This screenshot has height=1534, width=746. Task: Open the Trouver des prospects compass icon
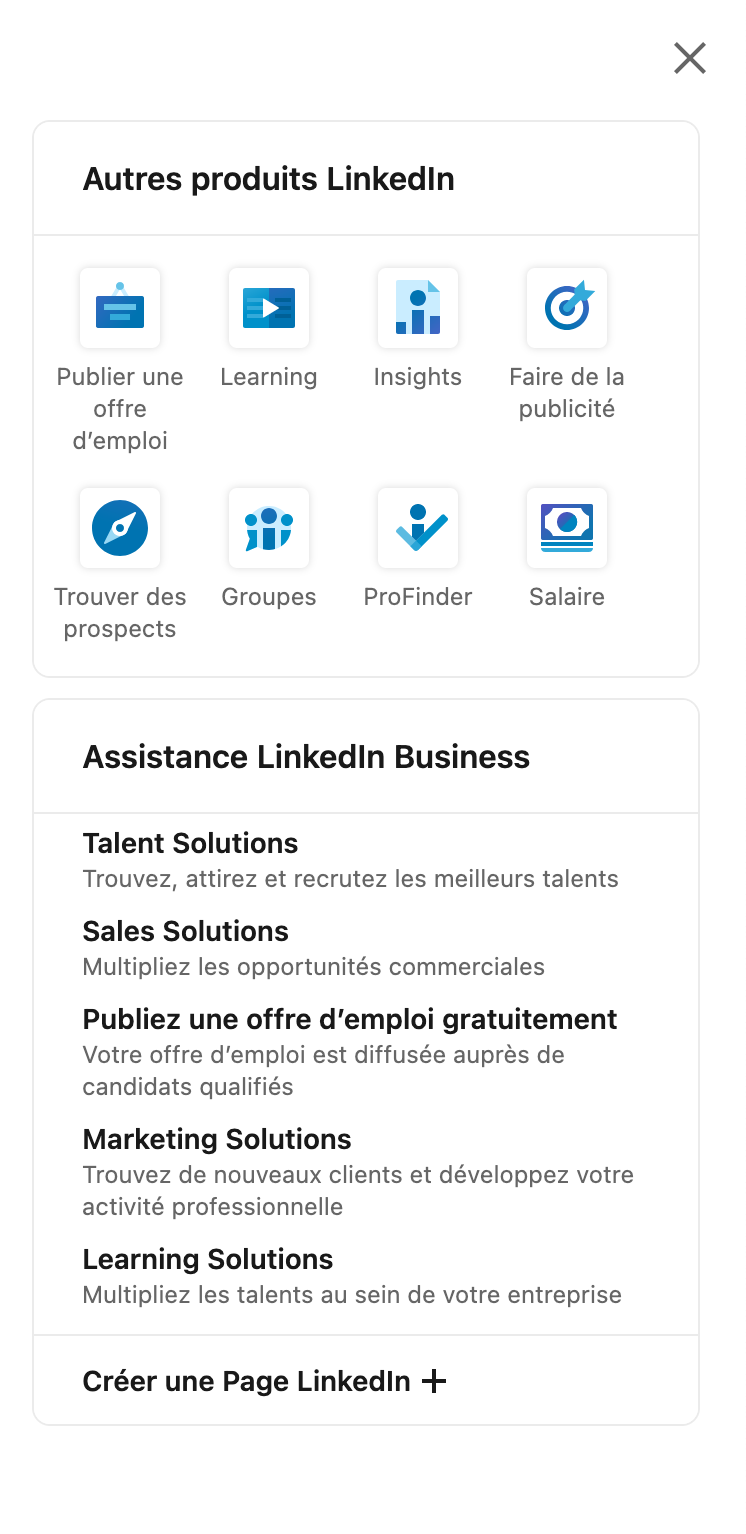point(120,528)
